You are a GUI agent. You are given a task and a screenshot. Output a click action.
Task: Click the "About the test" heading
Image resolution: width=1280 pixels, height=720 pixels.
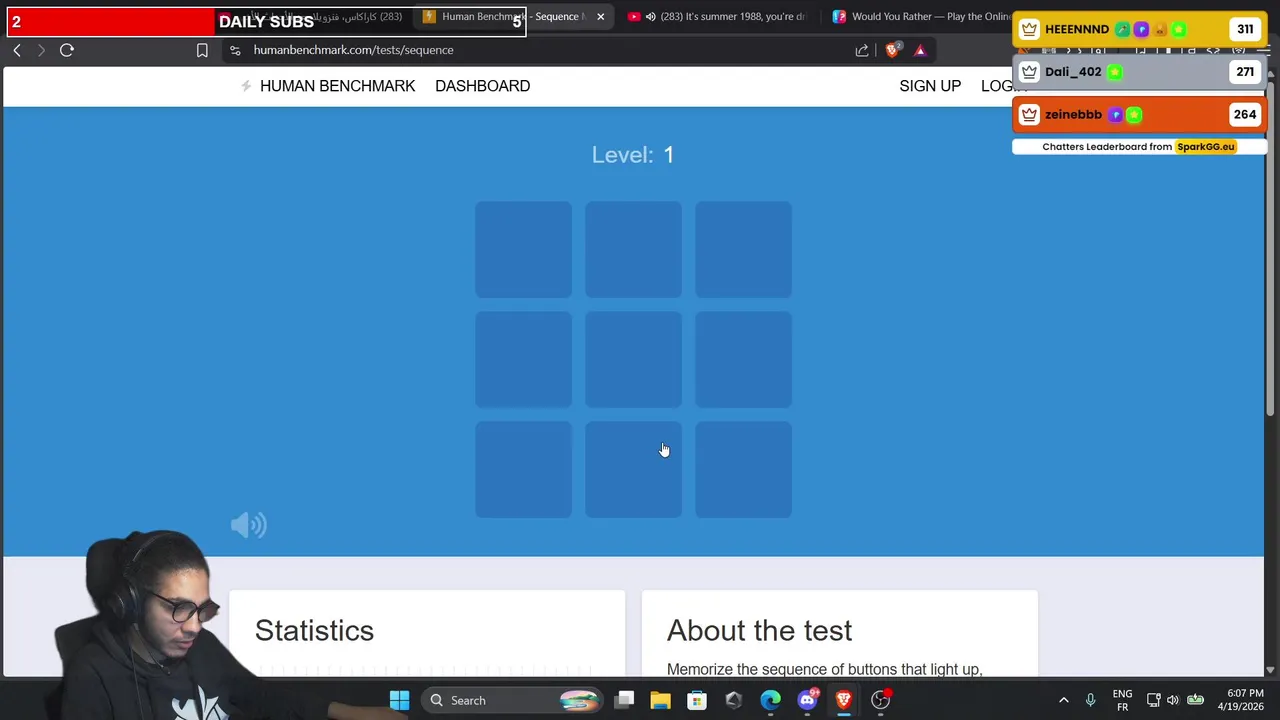click(759, 630)
